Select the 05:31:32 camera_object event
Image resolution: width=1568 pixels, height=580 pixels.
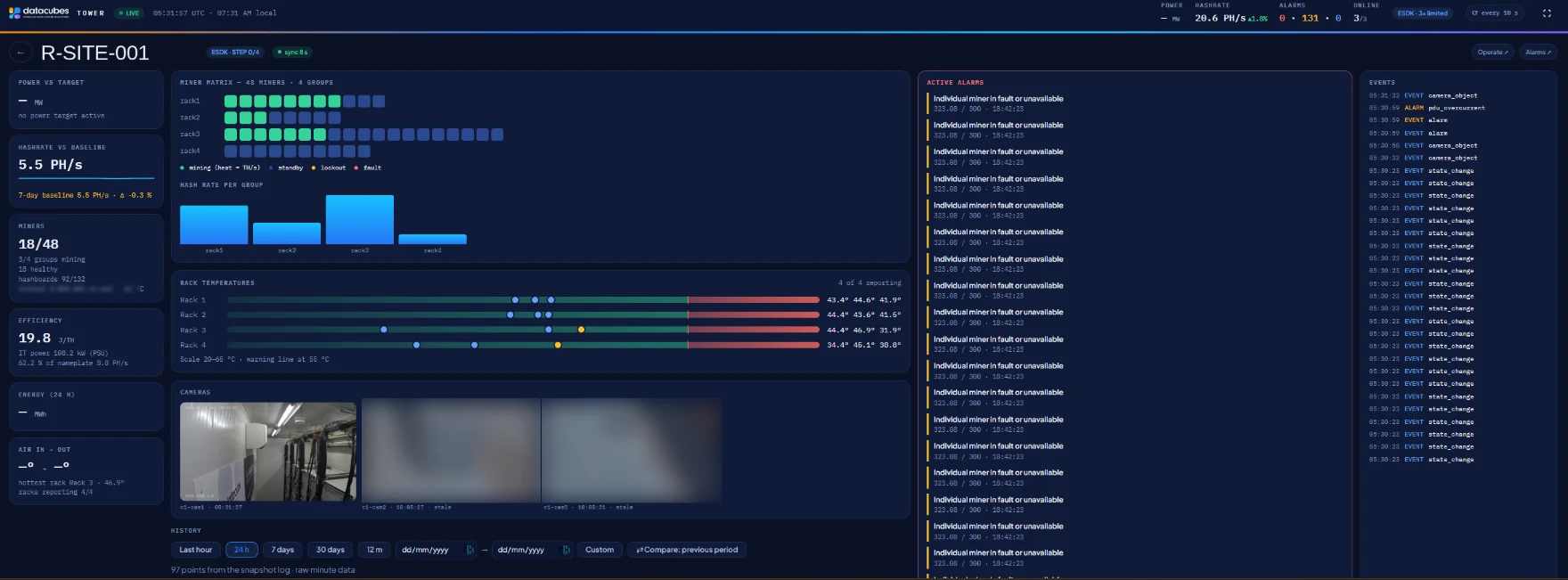pos(1424,95)
